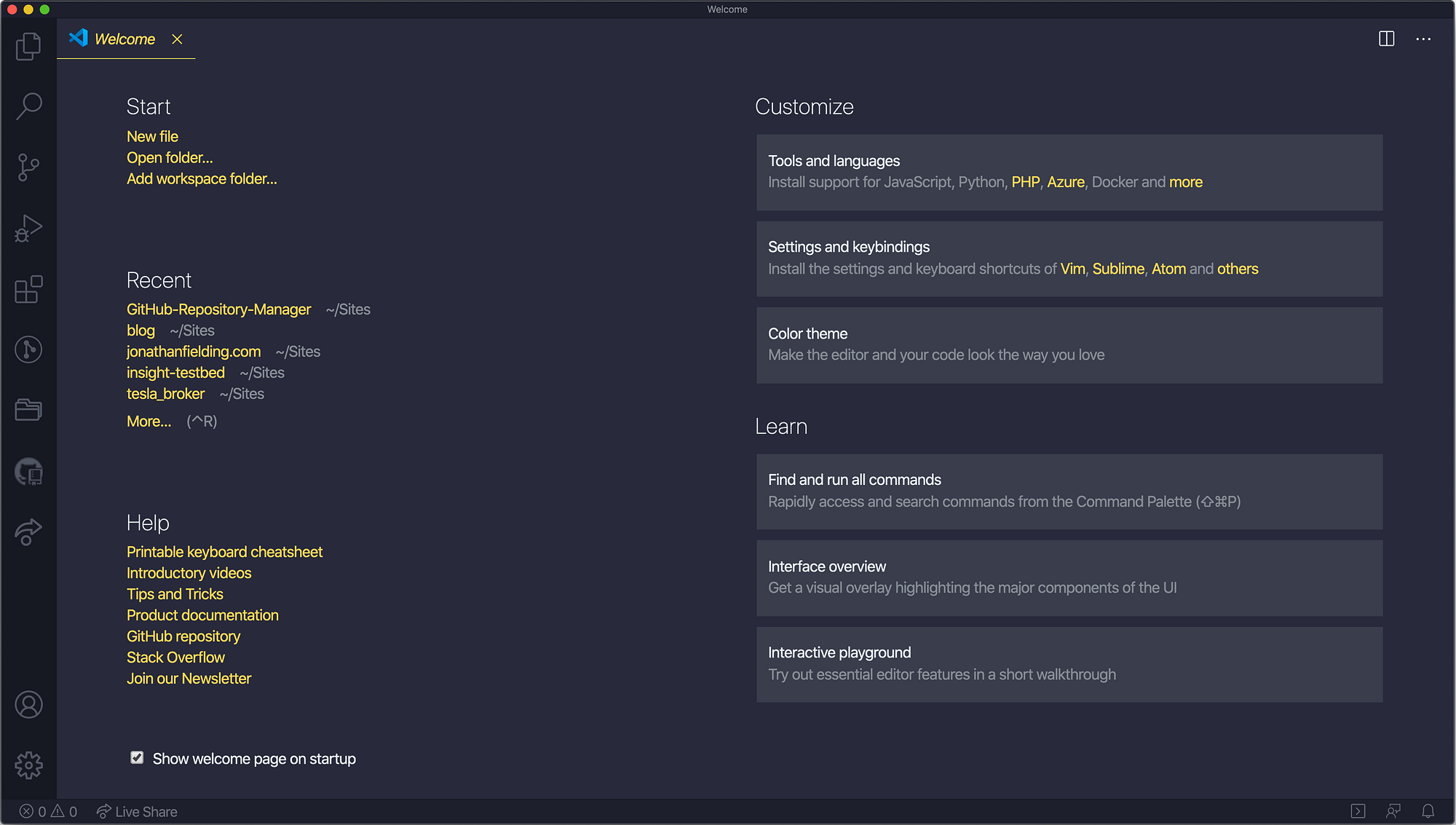The height and width of the screenshot is (825, 1456).
Task: Open the GitHub-Repository-Manager recent folder
Action: coord(218,309)
